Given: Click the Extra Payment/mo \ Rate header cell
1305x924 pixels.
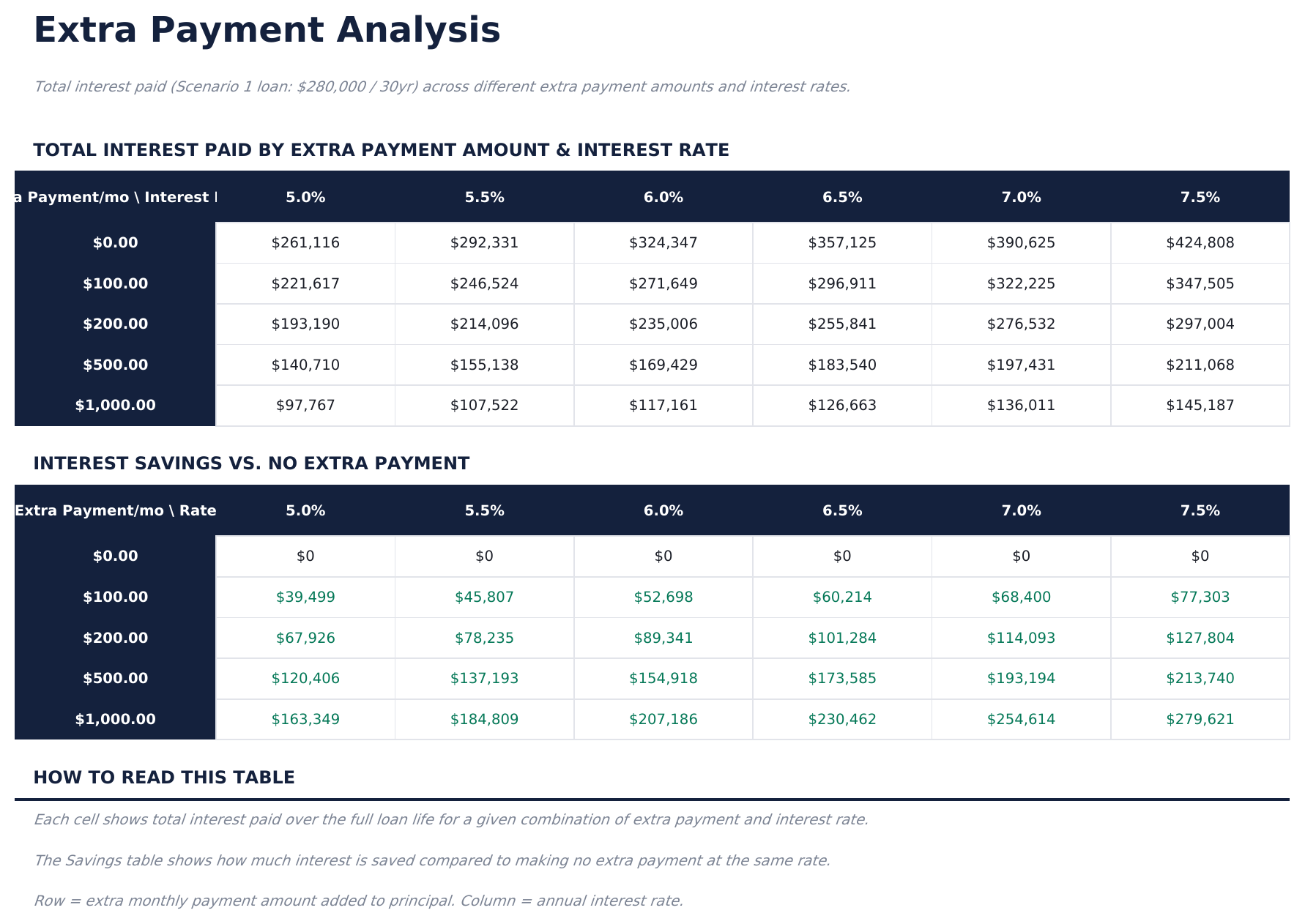Looking at the screenshot, I should point(115,510).
